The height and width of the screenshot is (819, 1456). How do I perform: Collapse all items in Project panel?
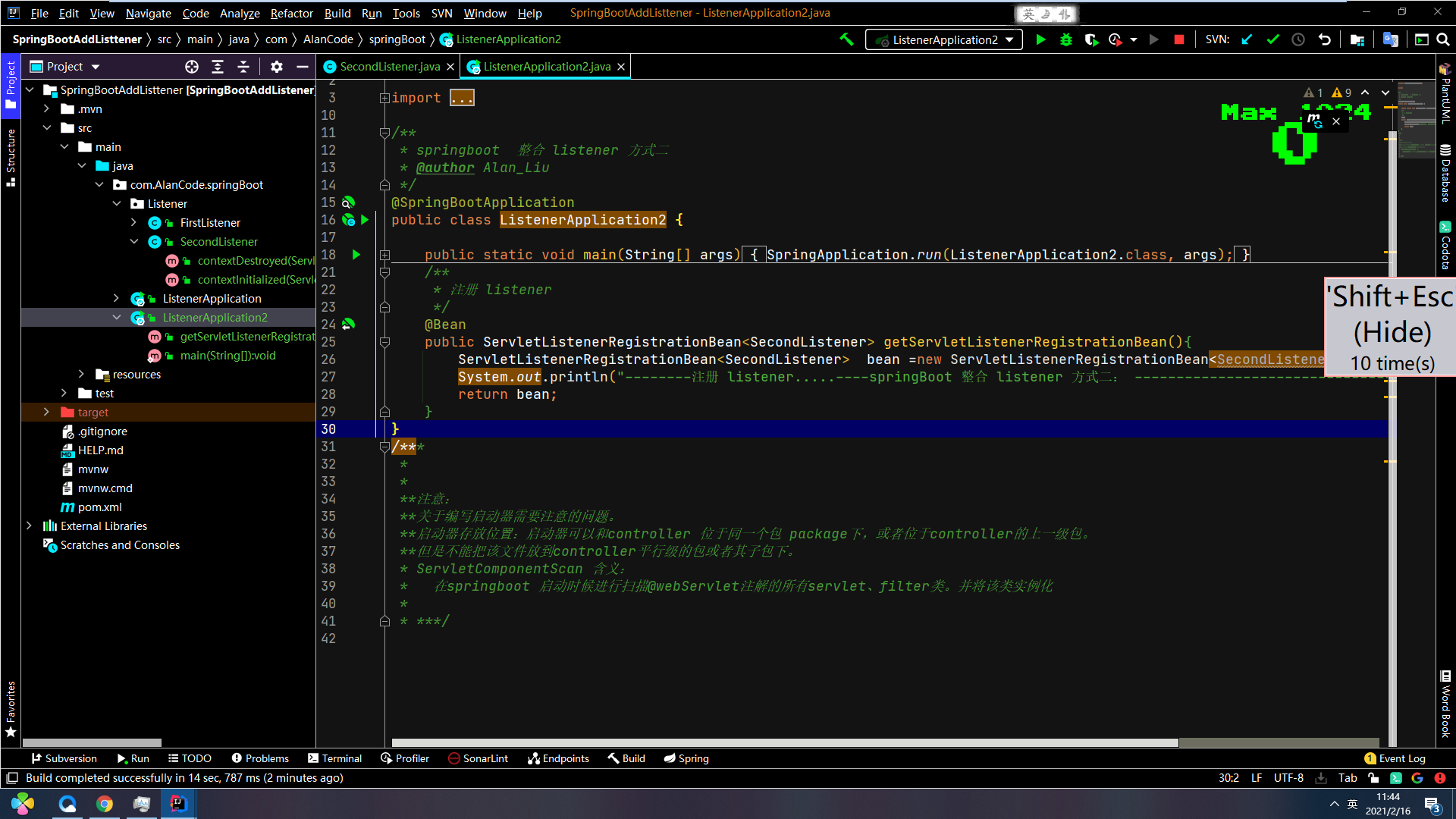point(243,67)
